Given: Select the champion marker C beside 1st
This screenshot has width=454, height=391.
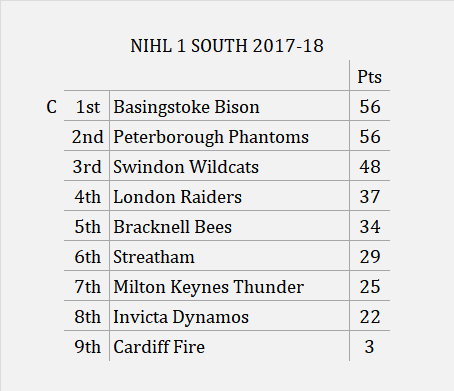Looking at the screenshot, I should click(x=51, y=107).
